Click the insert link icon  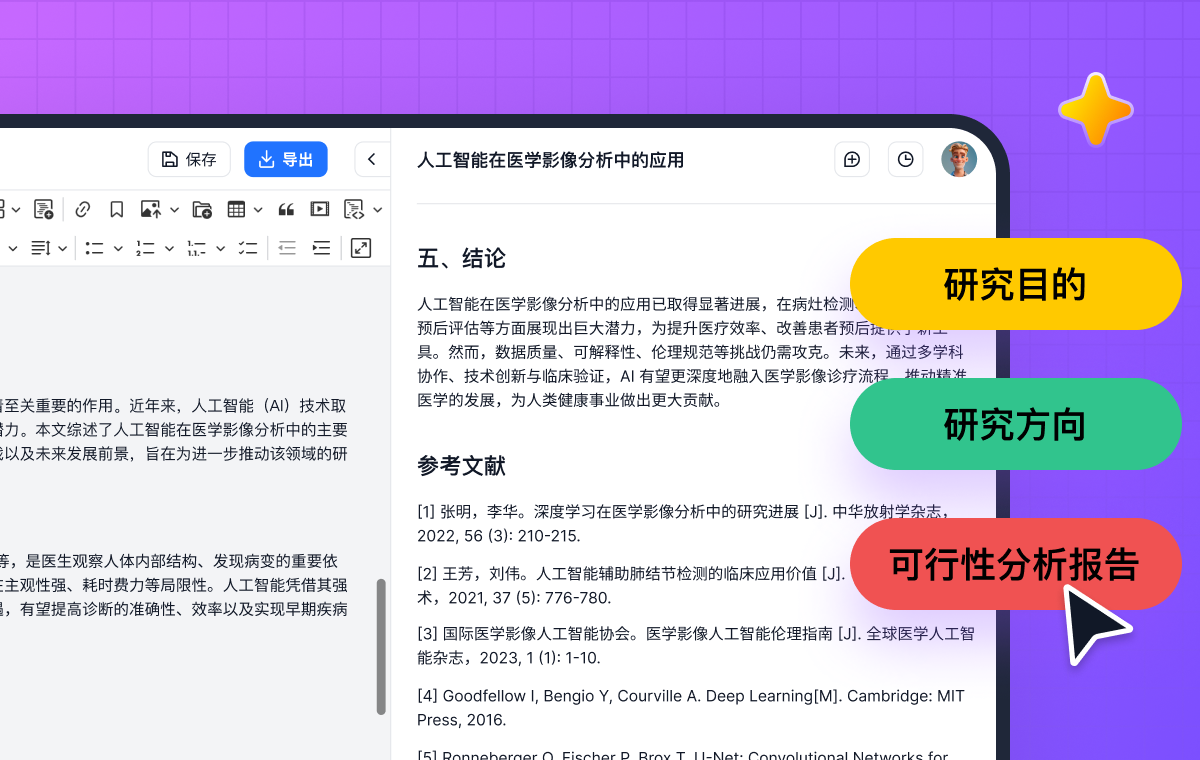point(83,209)
